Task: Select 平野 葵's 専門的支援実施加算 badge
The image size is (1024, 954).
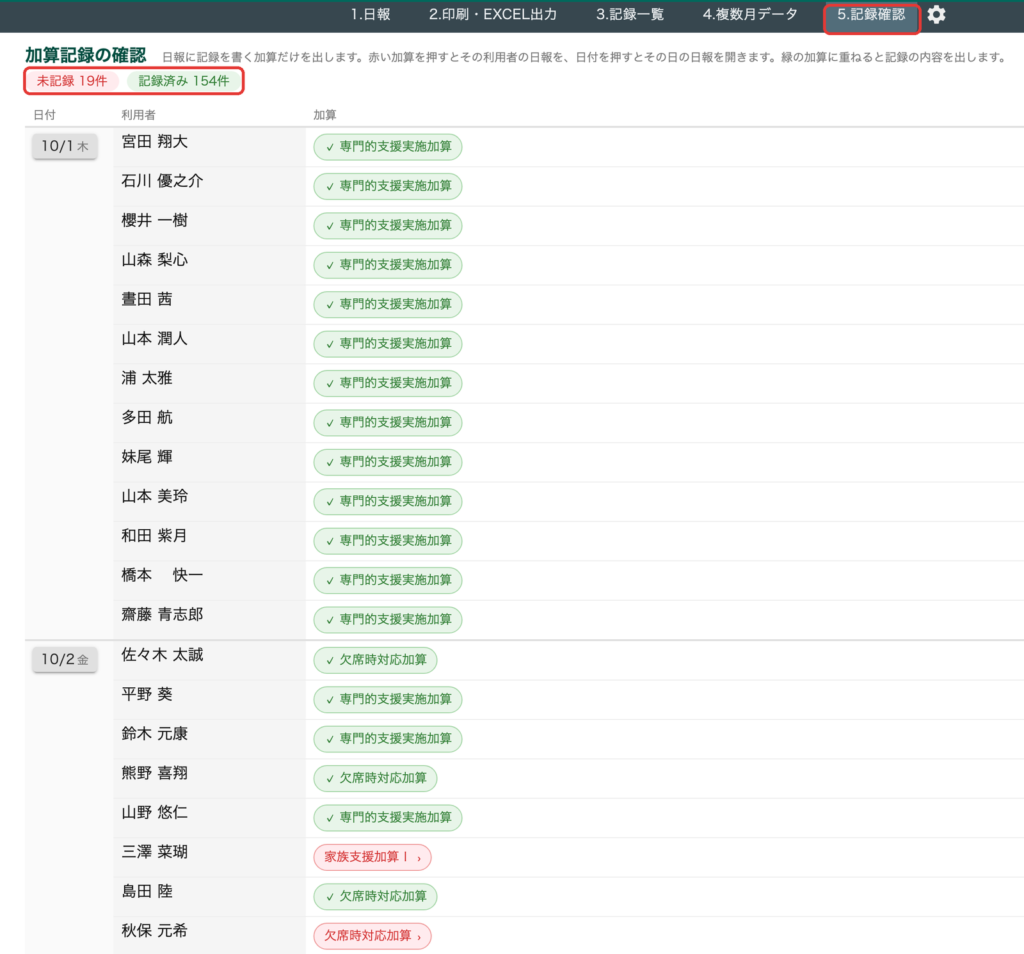Action: pos(388,699)
